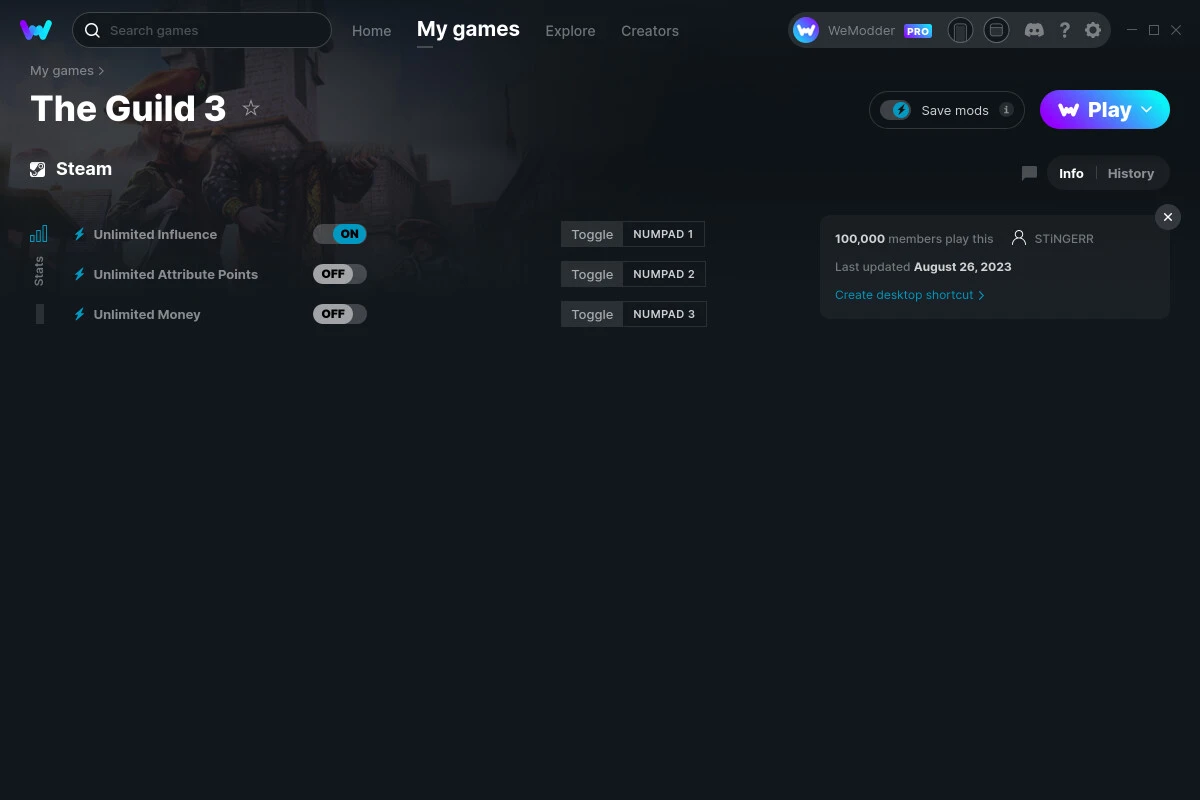Open the settings gear icon
The width and height of the screenshot is (1200, 800).
(1093, 30)
